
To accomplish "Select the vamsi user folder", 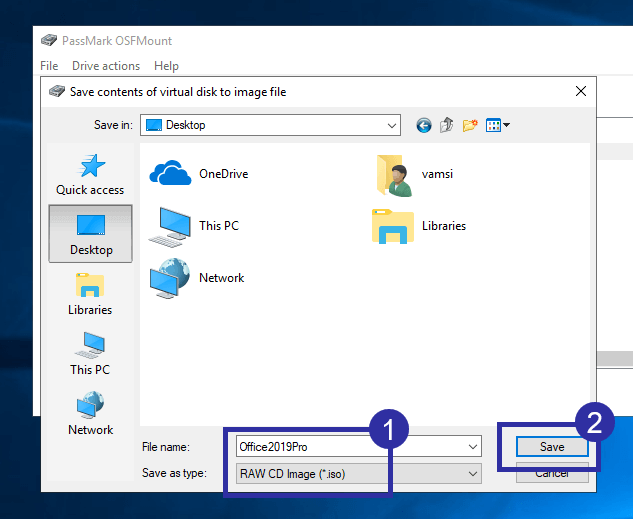I will 415,175.
